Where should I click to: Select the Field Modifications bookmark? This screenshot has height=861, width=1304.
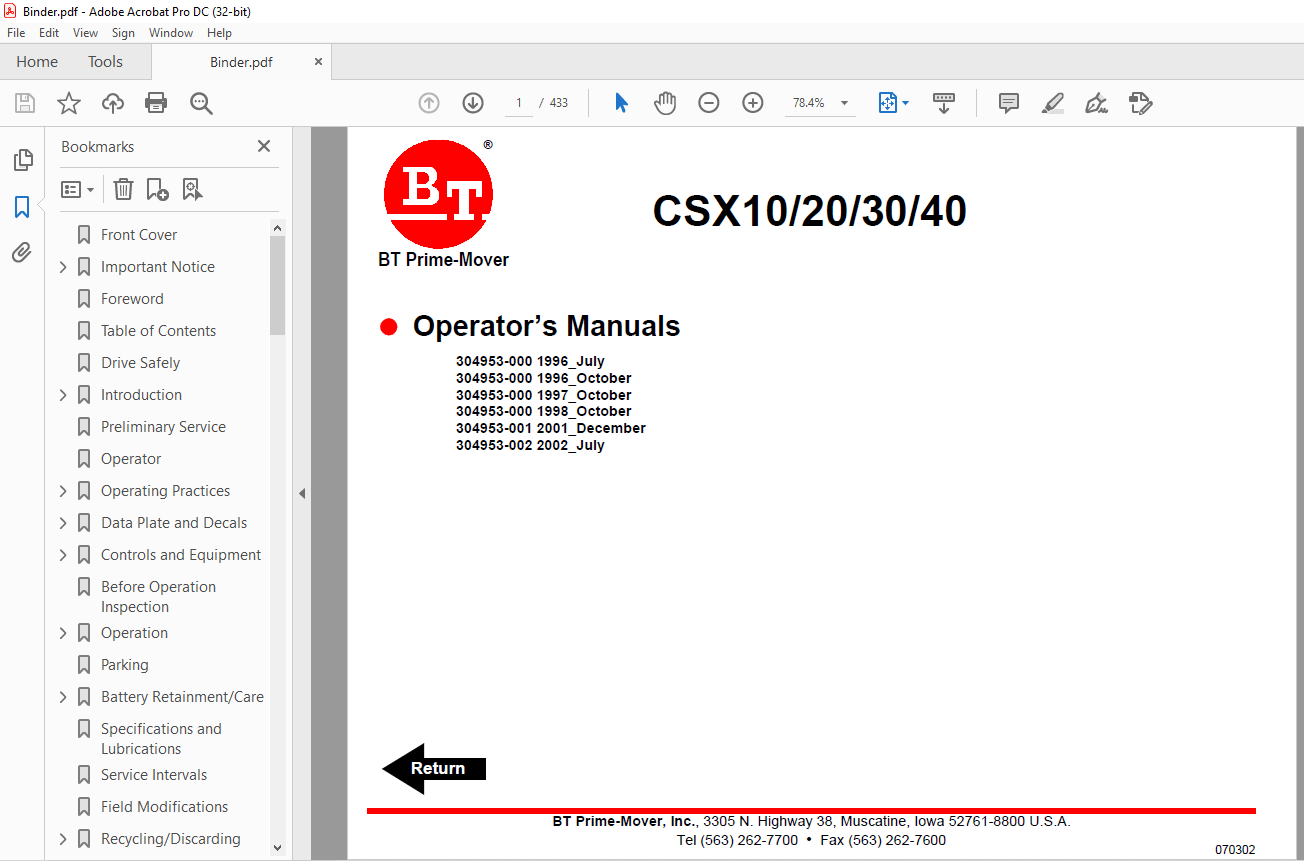(x=164, y=807)
